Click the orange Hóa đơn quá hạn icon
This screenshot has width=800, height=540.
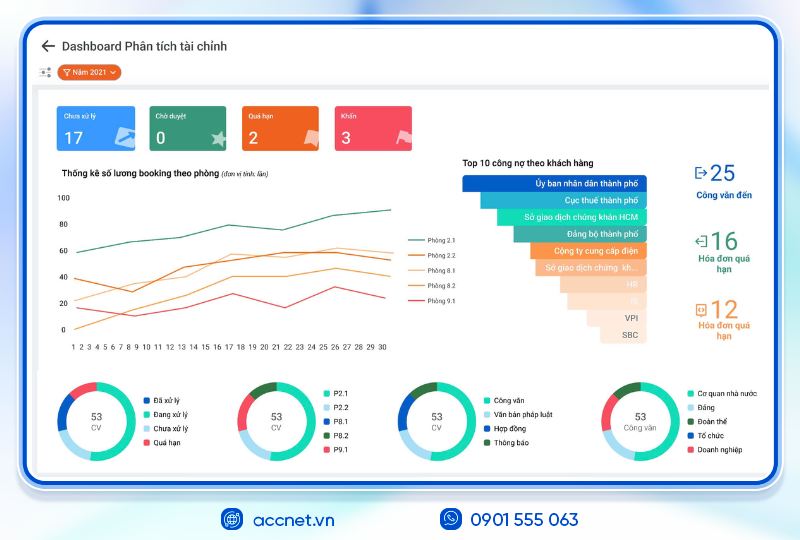700,310
